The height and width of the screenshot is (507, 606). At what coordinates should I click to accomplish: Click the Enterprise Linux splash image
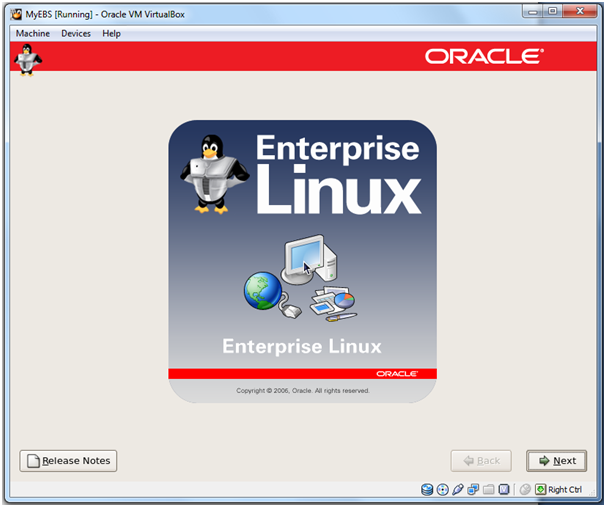tap(303, 262)
